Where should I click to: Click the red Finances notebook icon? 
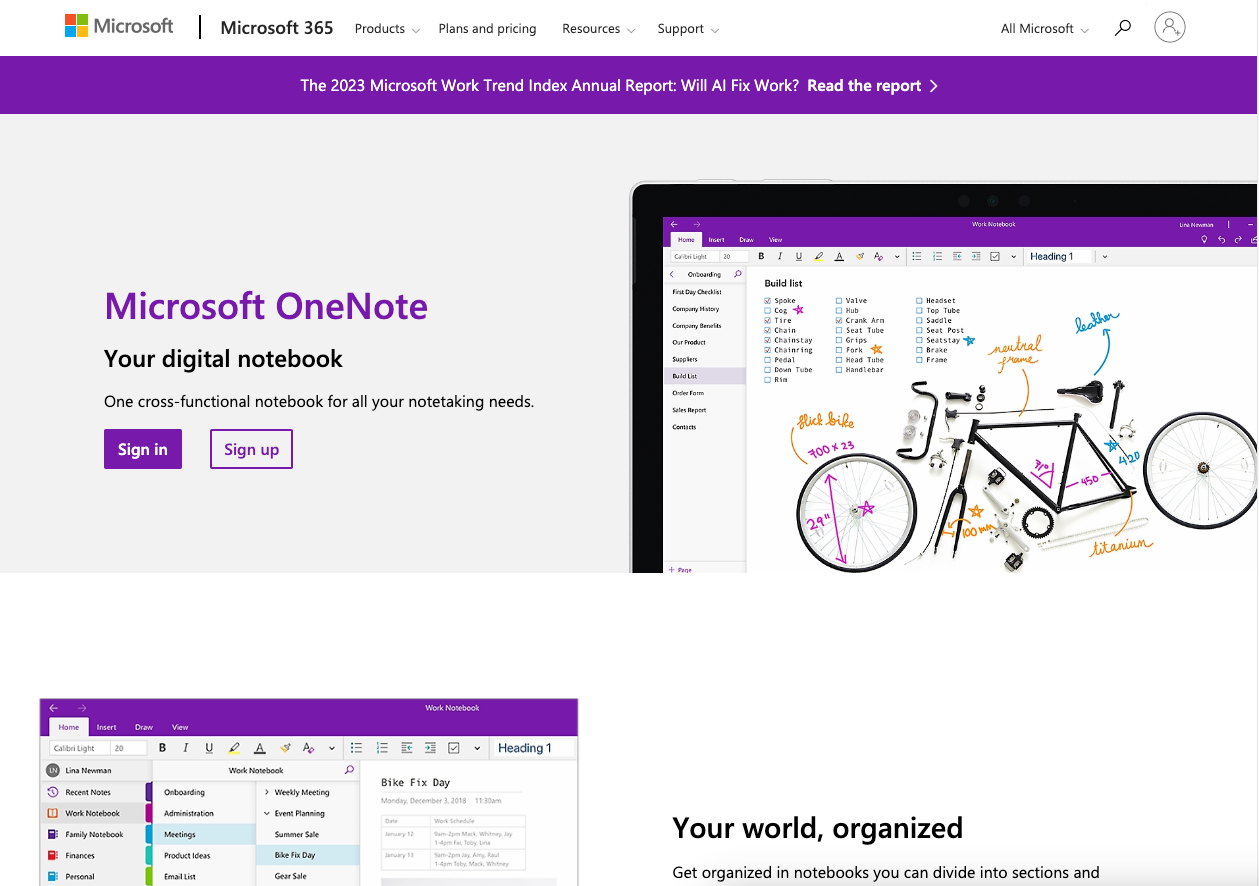53,856
